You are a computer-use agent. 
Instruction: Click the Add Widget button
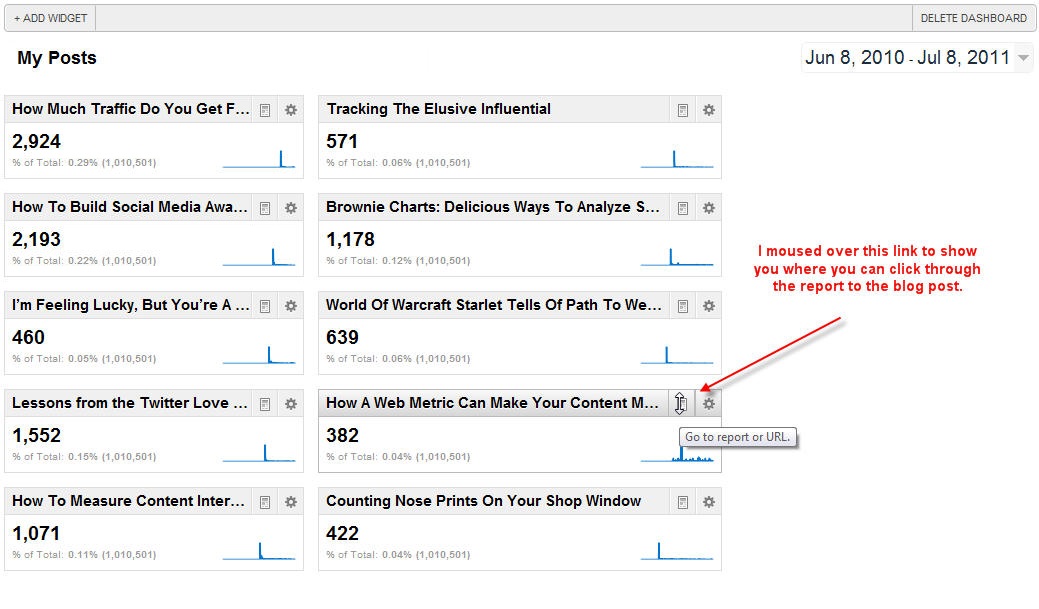[50, 18]
